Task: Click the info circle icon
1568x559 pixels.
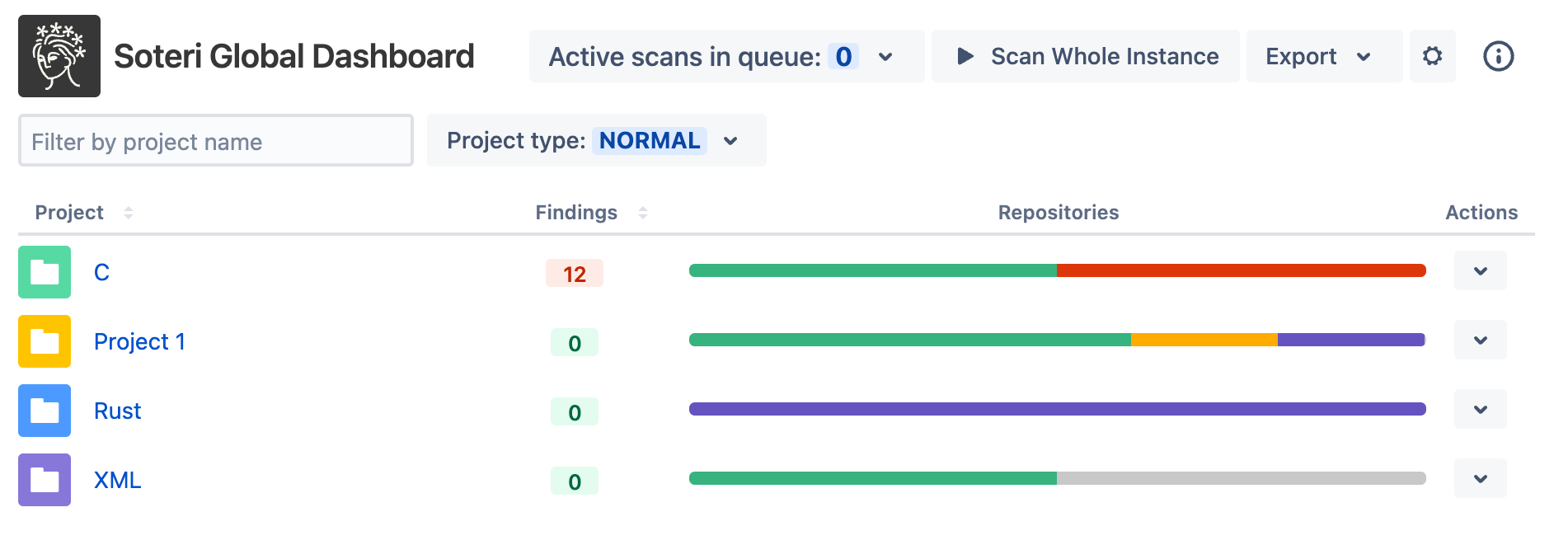Action: tap(1498, 56)
